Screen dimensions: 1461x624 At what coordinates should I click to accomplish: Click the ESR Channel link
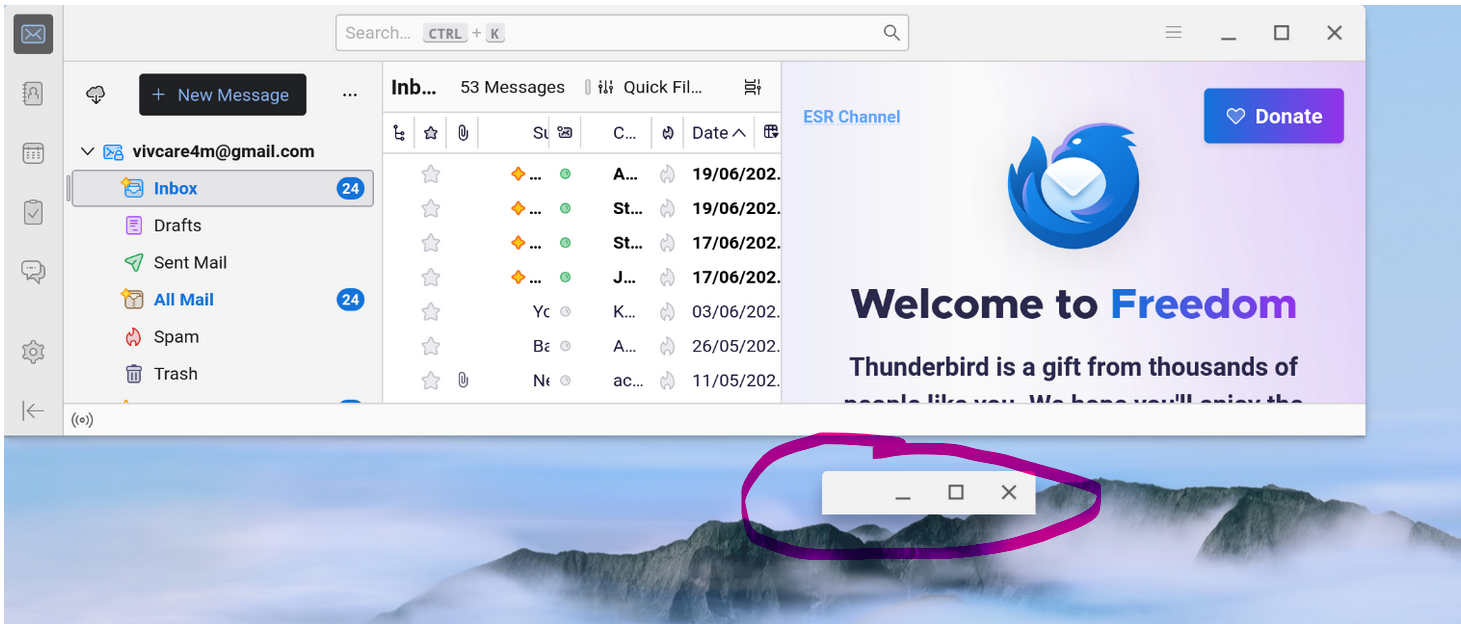point(851,117)
